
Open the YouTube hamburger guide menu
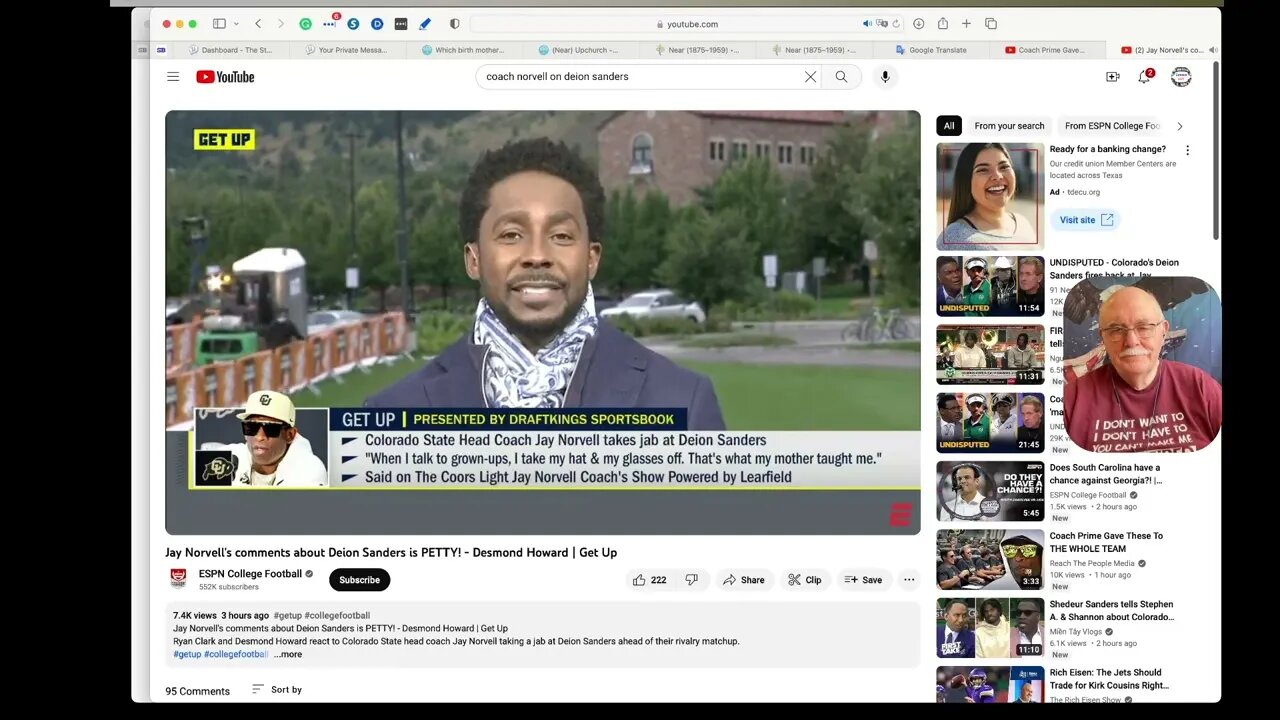point(173,77)
